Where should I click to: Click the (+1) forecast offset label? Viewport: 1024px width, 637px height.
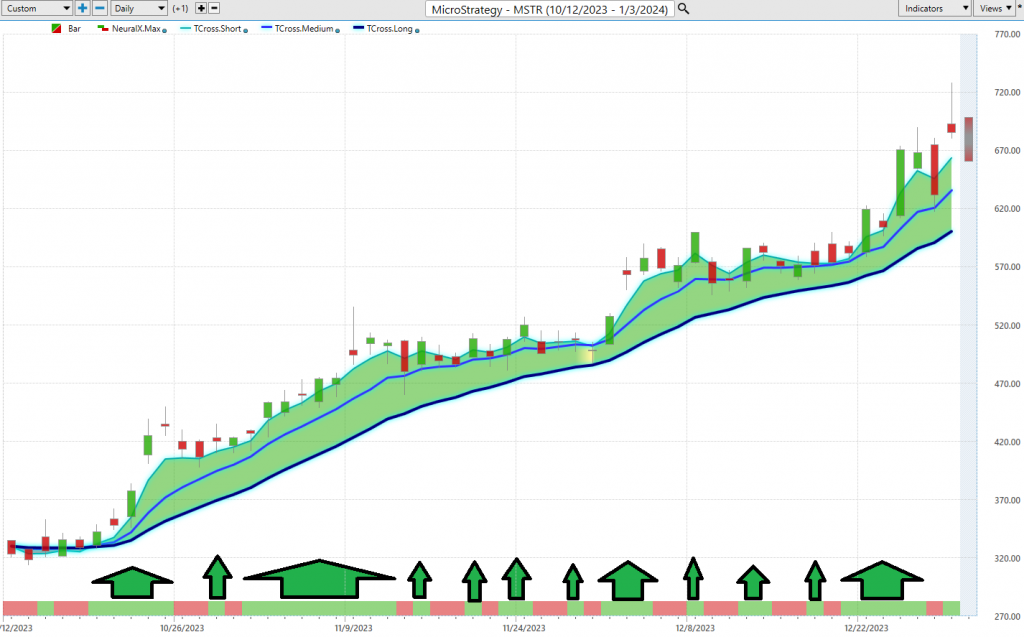[x=180, y=8]
